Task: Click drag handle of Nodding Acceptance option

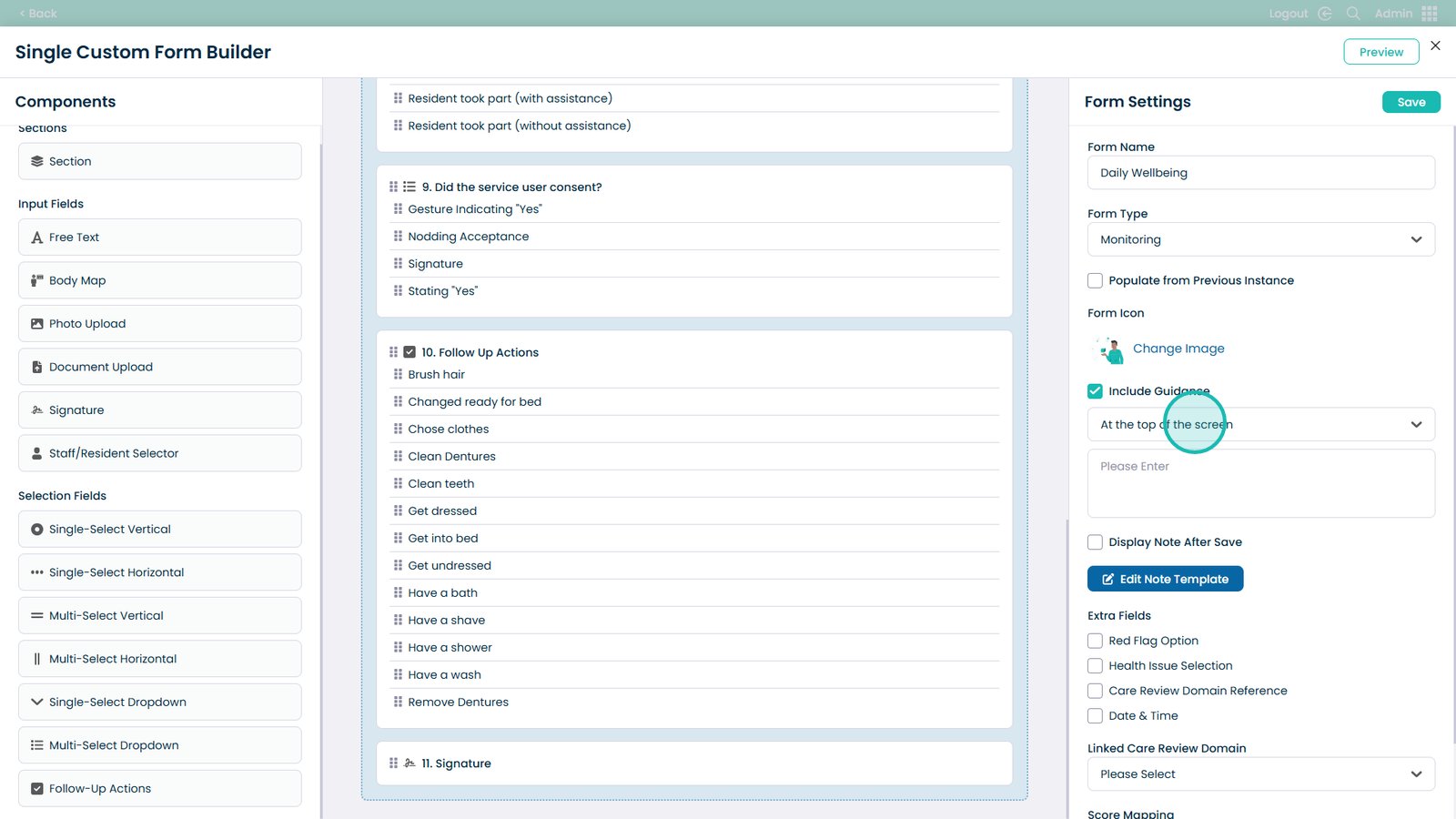Action: coord(398,236)
